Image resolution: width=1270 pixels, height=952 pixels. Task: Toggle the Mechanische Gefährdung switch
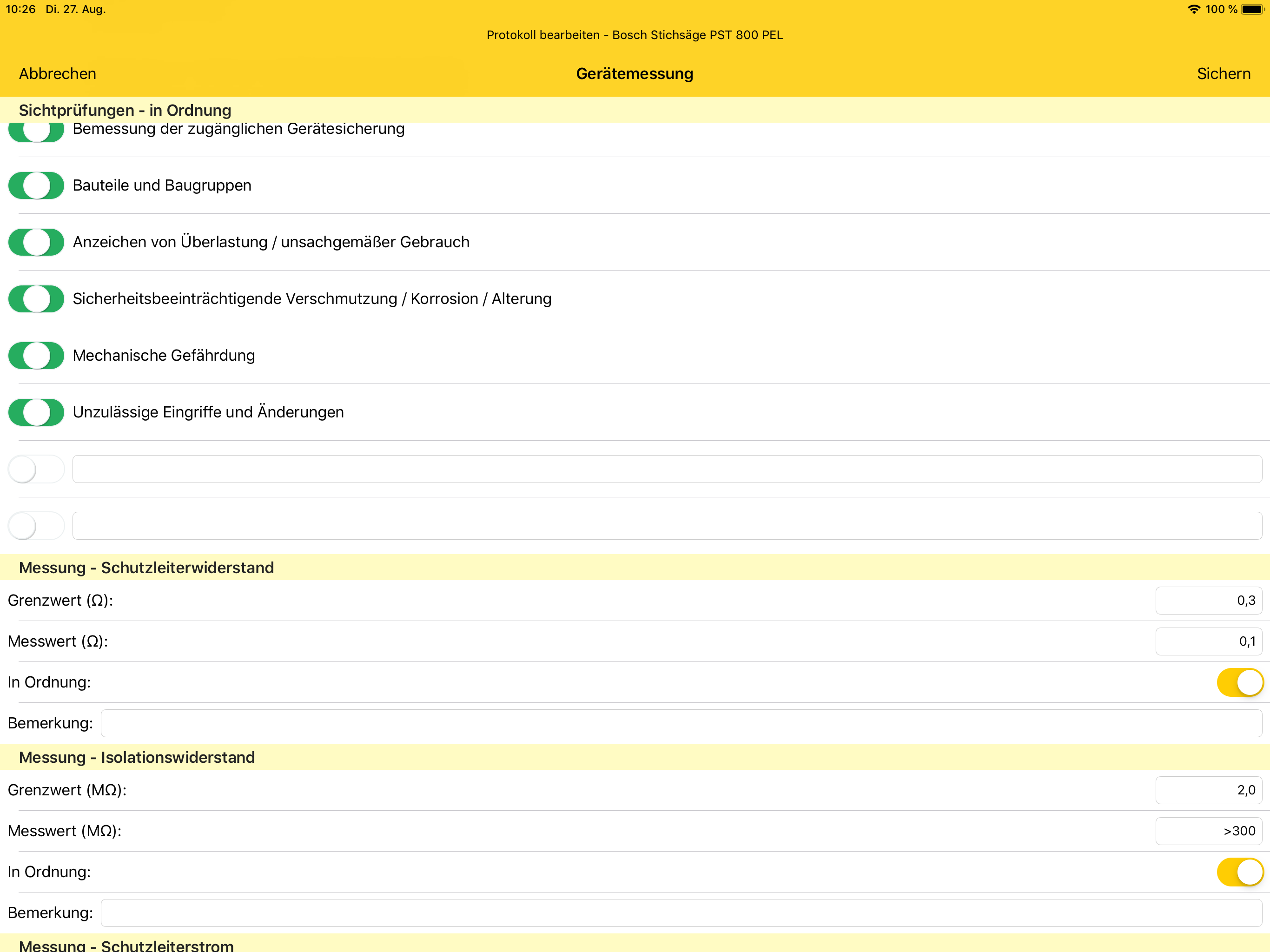pos(36,356)
